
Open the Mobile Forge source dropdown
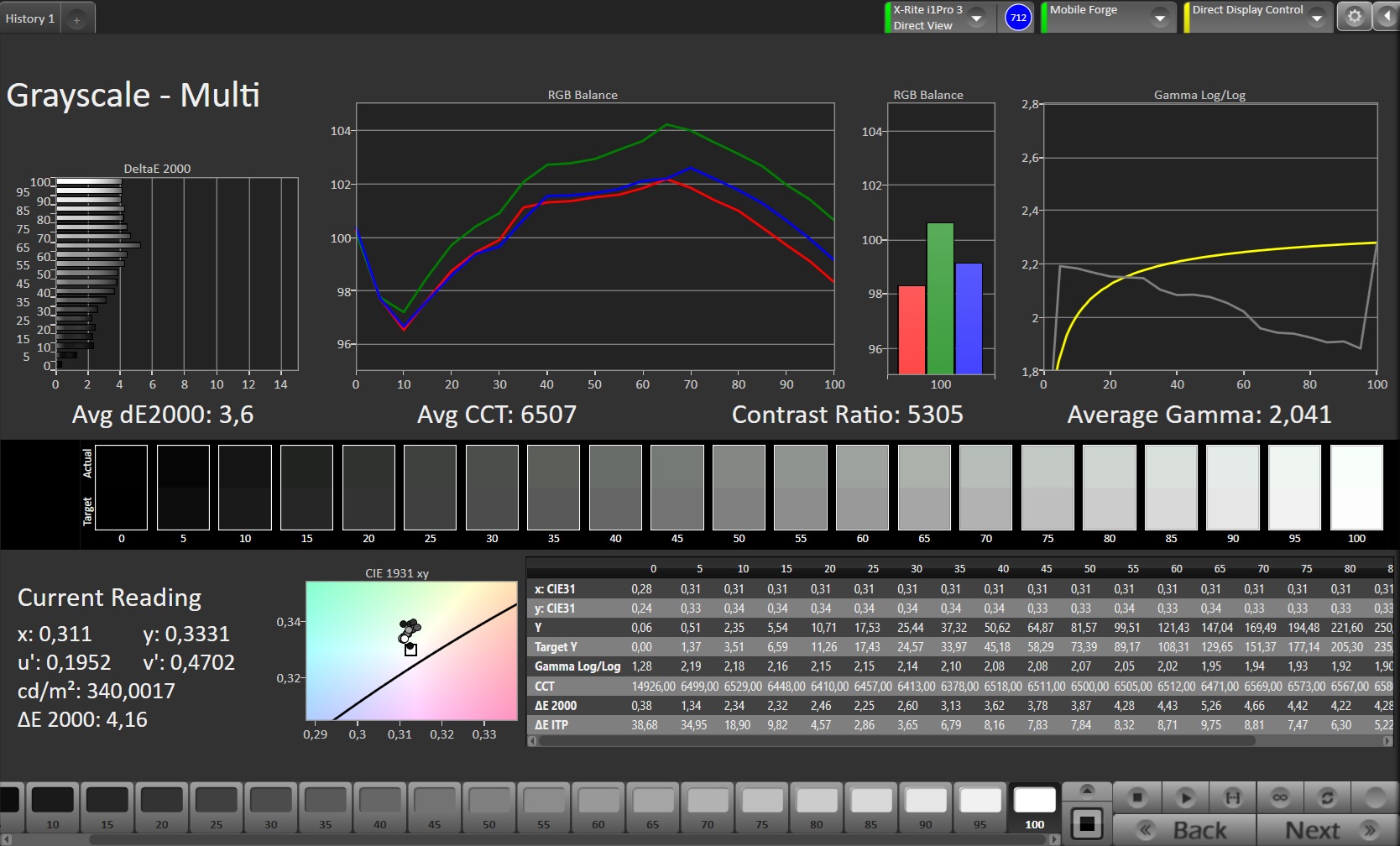1159,18
